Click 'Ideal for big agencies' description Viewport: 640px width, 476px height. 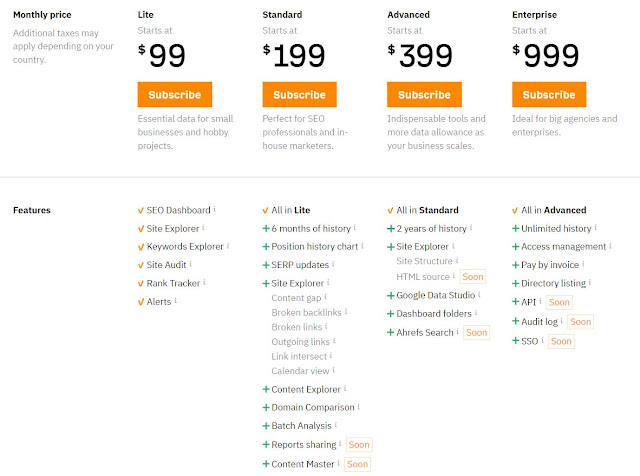(564, 125)
